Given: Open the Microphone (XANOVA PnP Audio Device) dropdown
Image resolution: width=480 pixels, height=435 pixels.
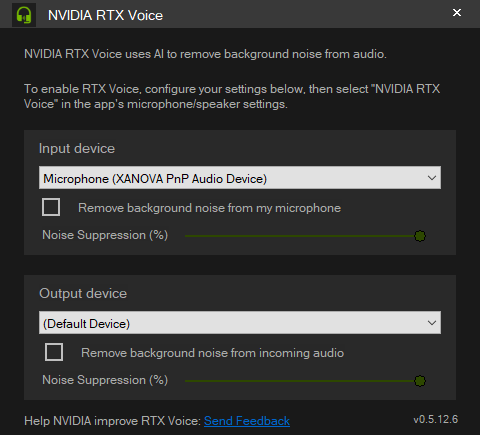Looking at the screenshot, I should point(240,178).
